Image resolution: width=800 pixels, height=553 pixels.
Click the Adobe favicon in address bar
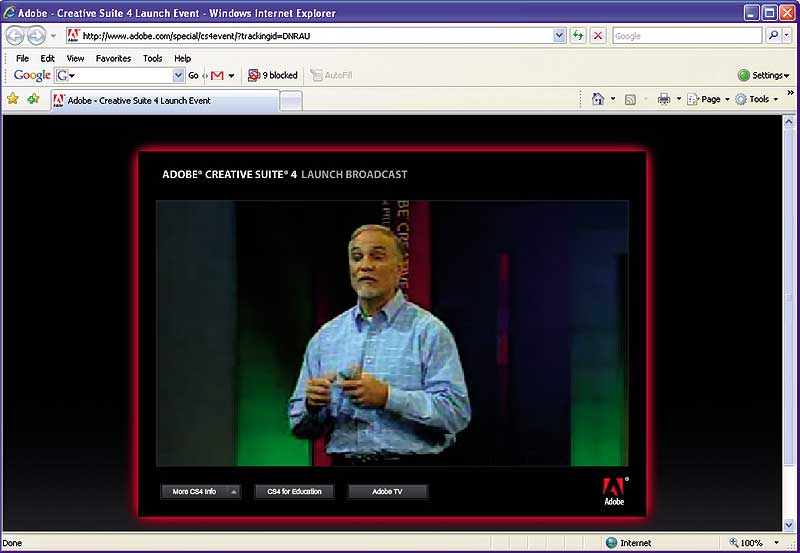[x=73, y=35]
